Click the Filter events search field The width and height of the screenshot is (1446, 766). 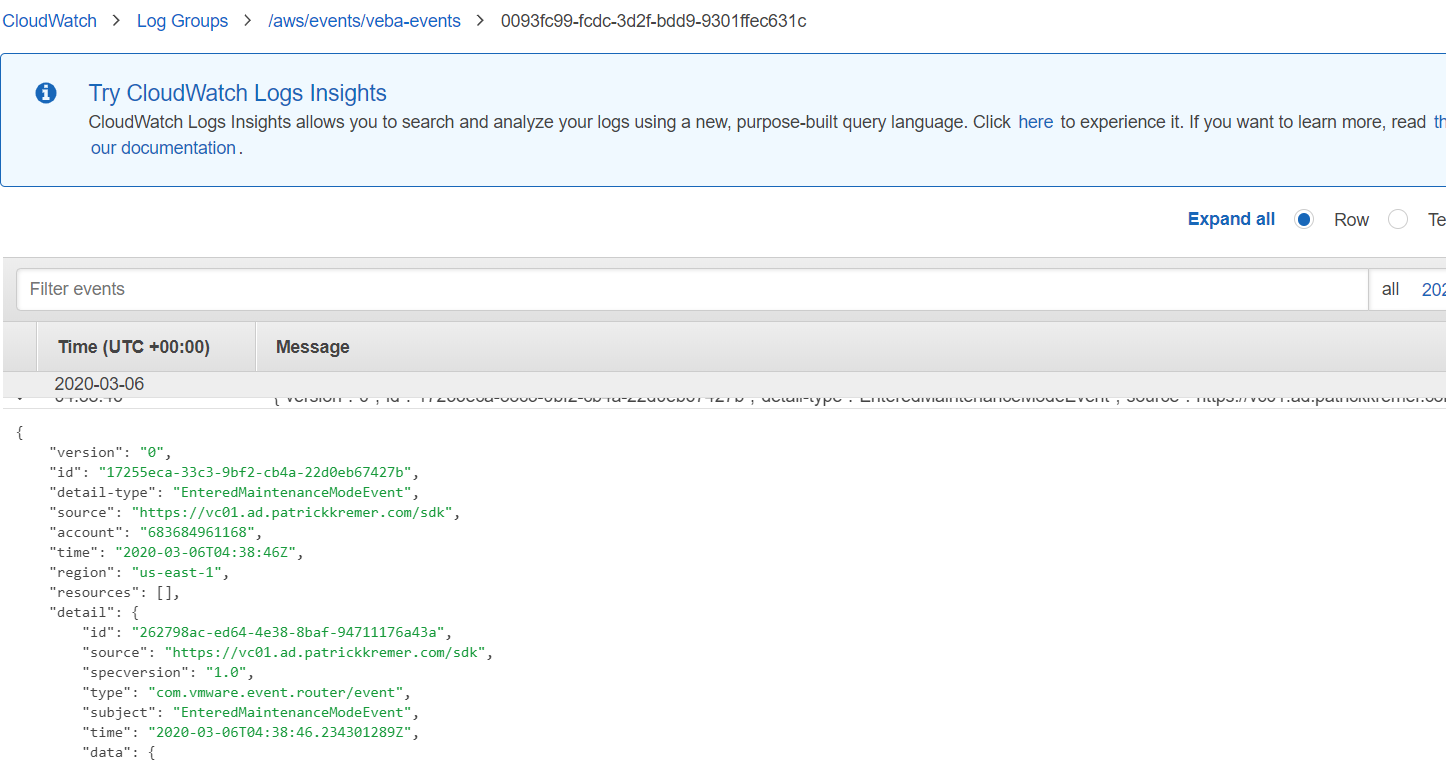(690, 289)
